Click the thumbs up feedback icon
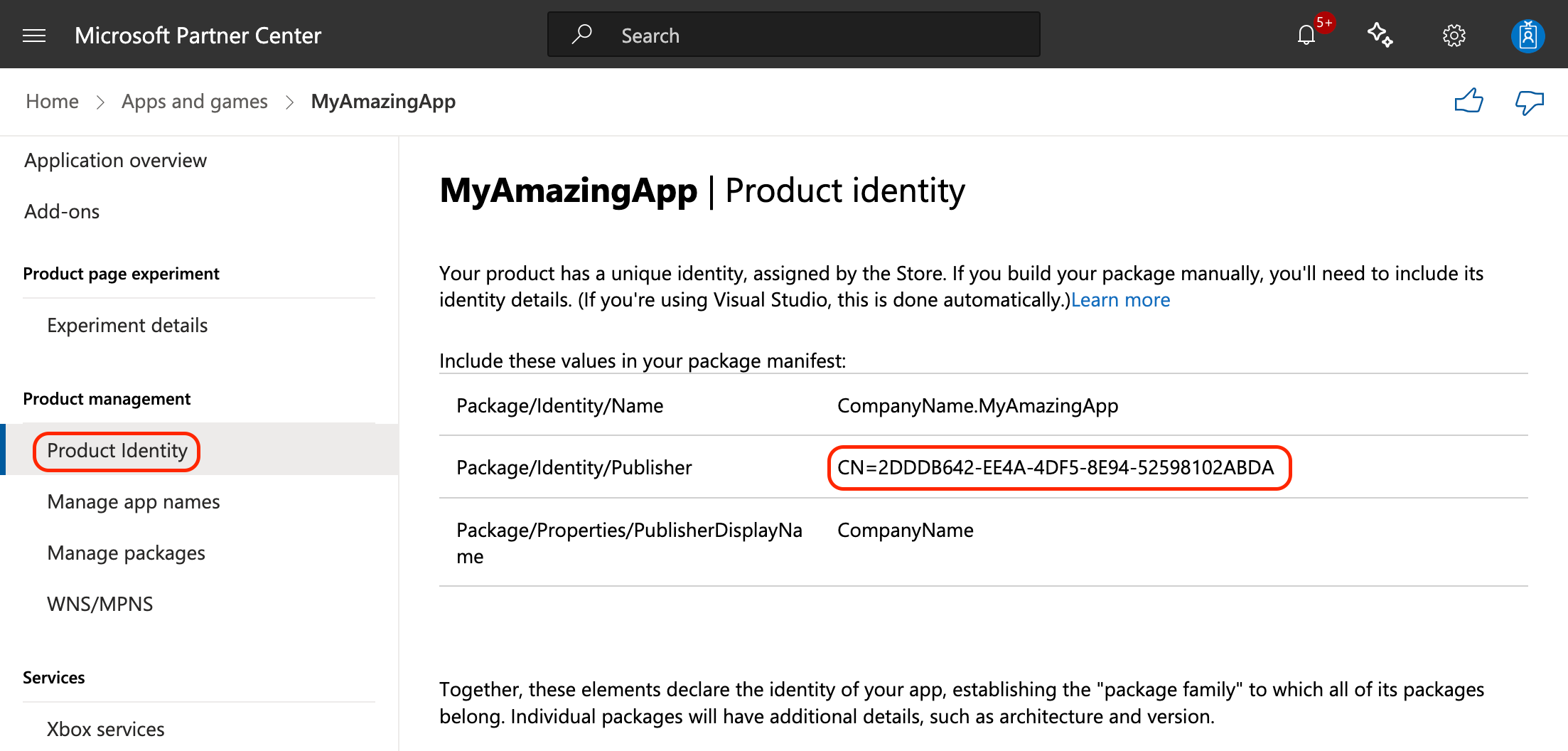The image size is (1568, 751). click(x=1468, y=102)
